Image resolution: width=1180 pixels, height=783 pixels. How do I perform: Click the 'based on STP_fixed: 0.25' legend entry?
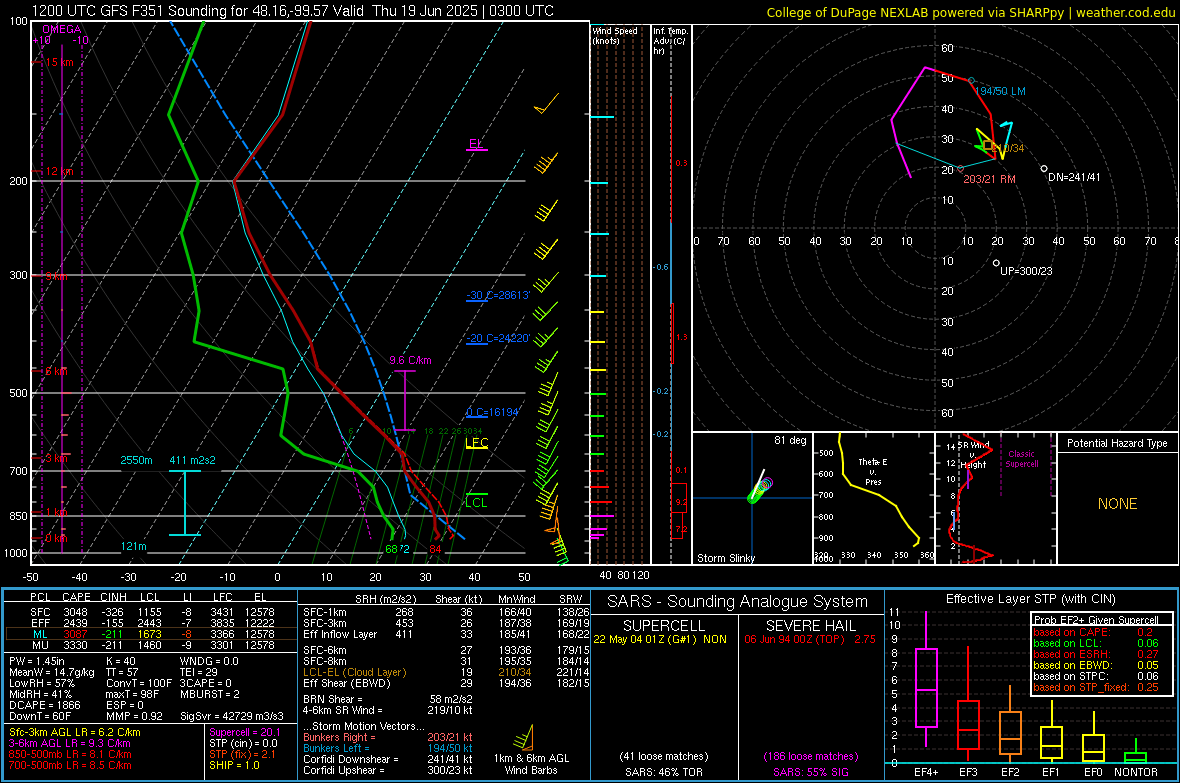tap(1096, 687)
